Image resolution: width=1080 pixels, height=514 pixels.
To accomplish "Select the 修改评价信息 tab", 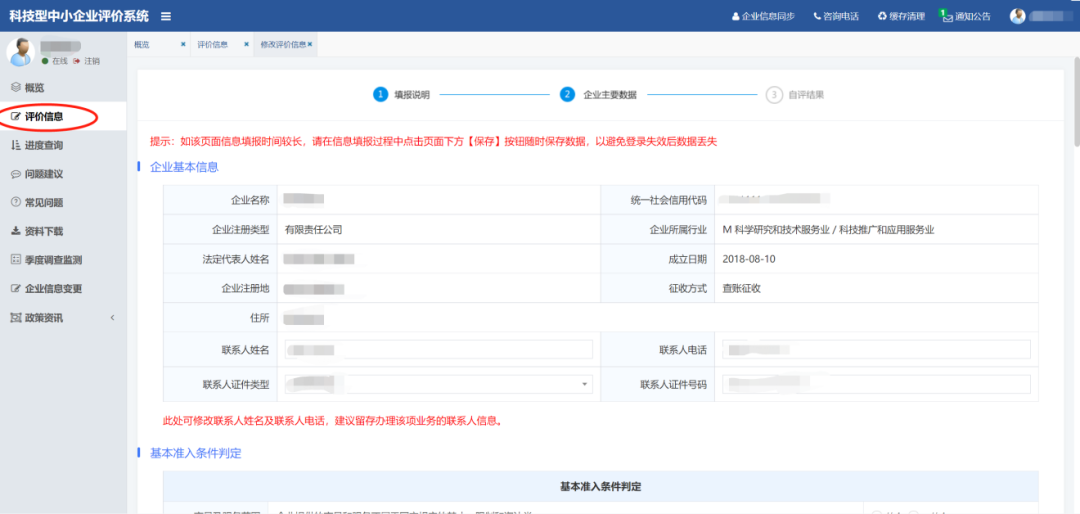I will click(x=283, y=45).
